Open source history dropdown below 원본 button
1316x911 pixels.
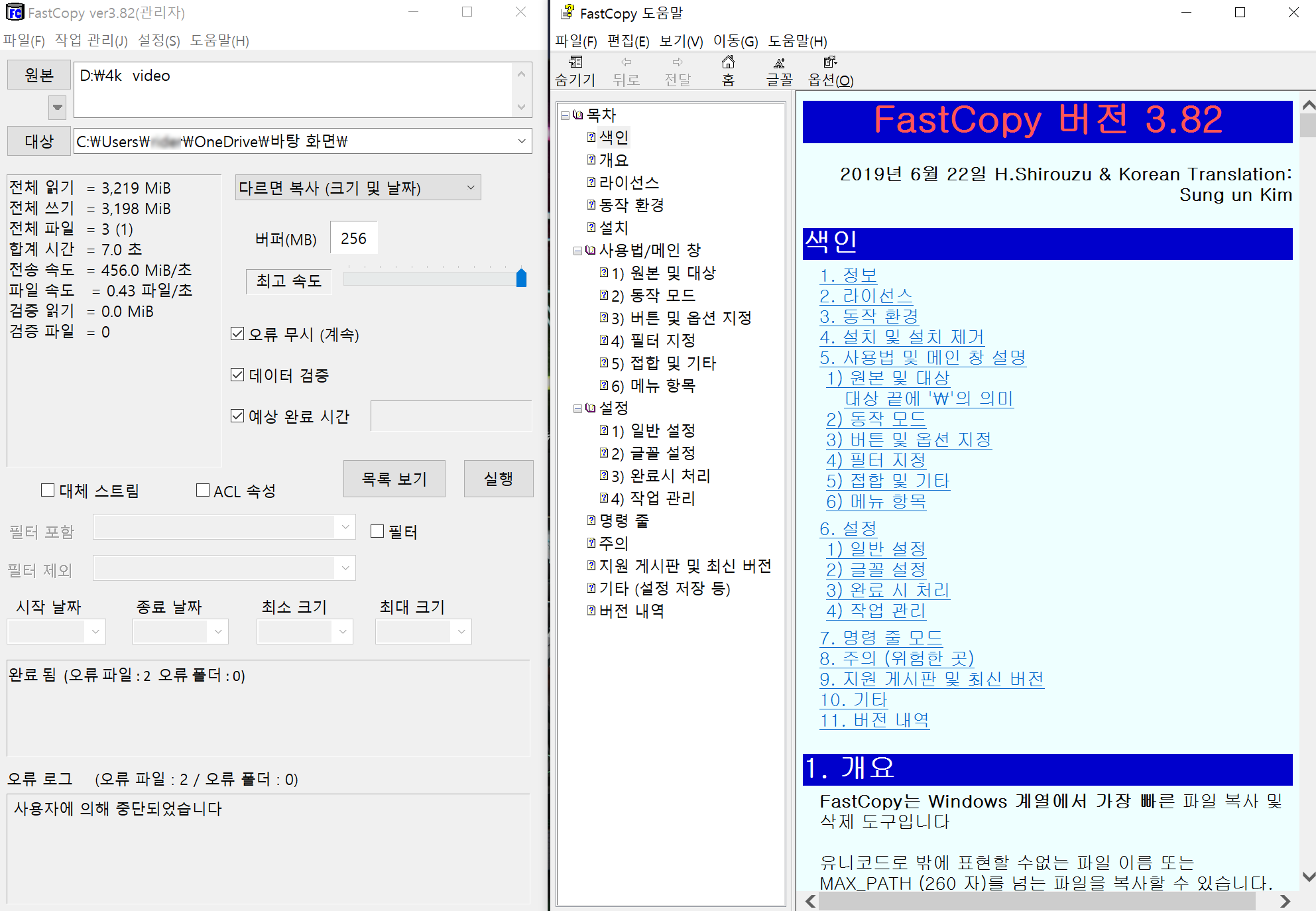[x=58, y=107]
